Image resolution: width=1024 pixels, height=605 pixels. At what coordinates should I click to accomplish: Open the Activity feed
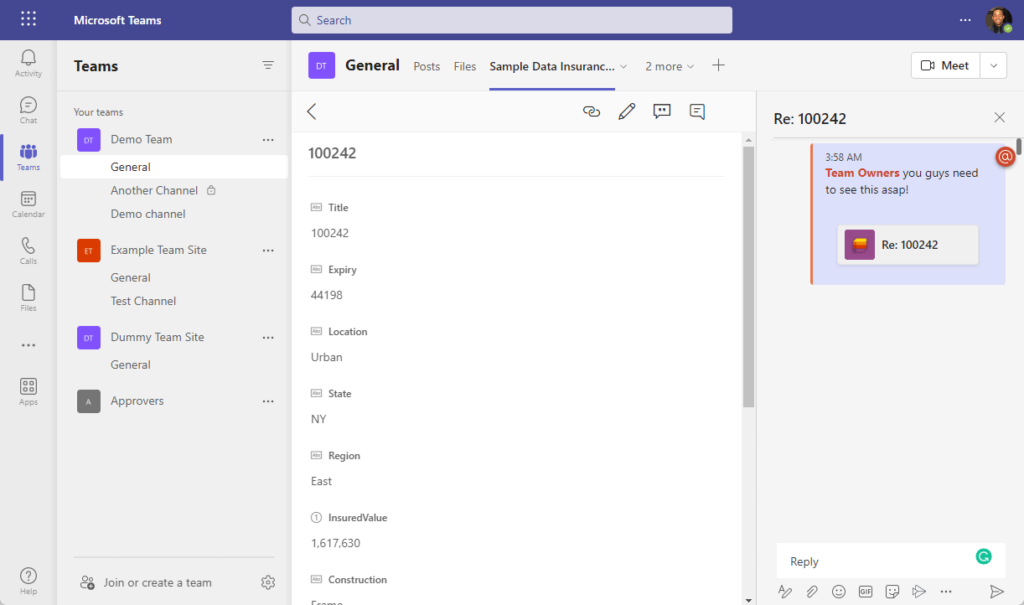pyautogui.click(x=28, y=63)
